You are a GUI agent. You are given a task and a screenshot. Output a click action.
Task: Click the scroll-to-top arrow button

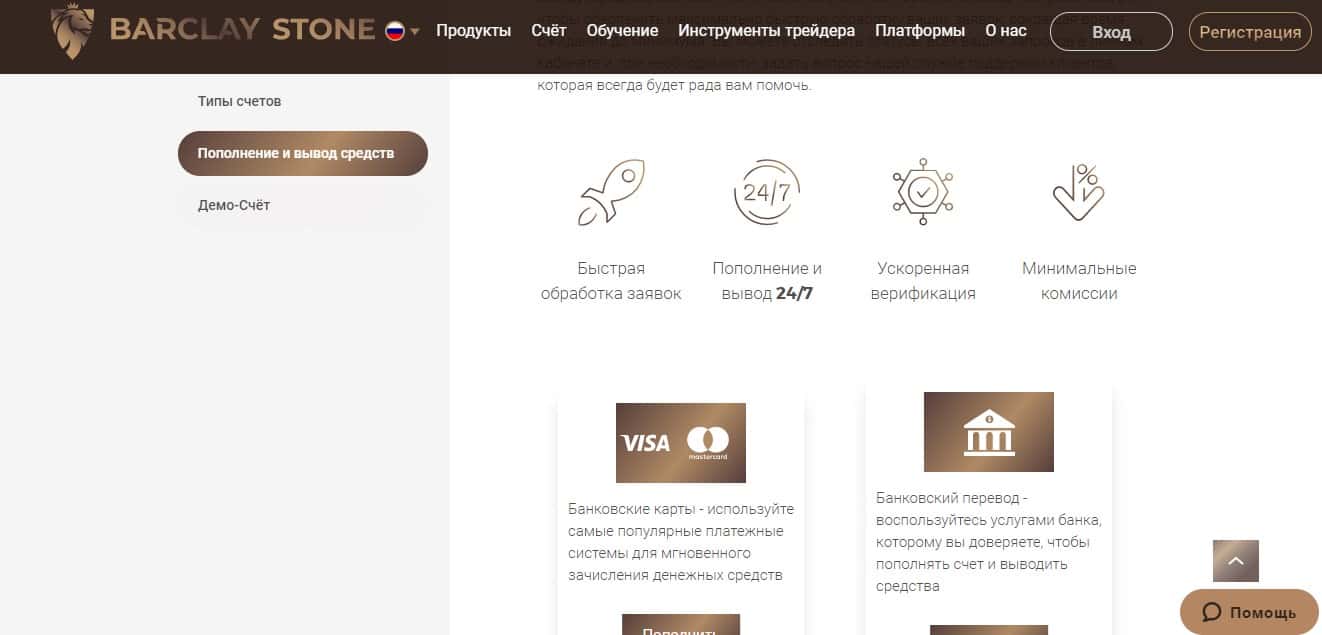click(x=1236, y=561)
